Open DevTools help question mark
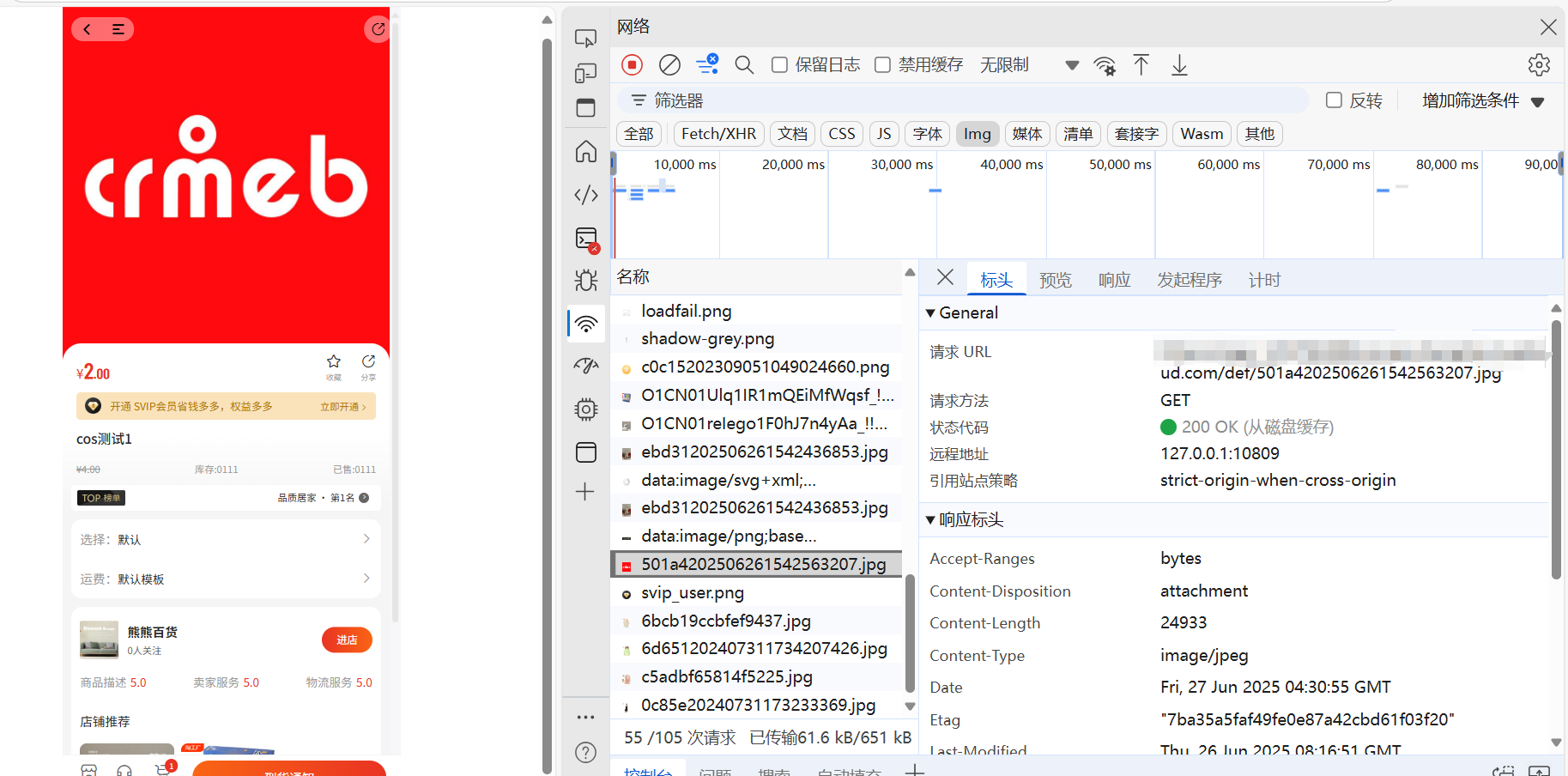 (585, 753)
